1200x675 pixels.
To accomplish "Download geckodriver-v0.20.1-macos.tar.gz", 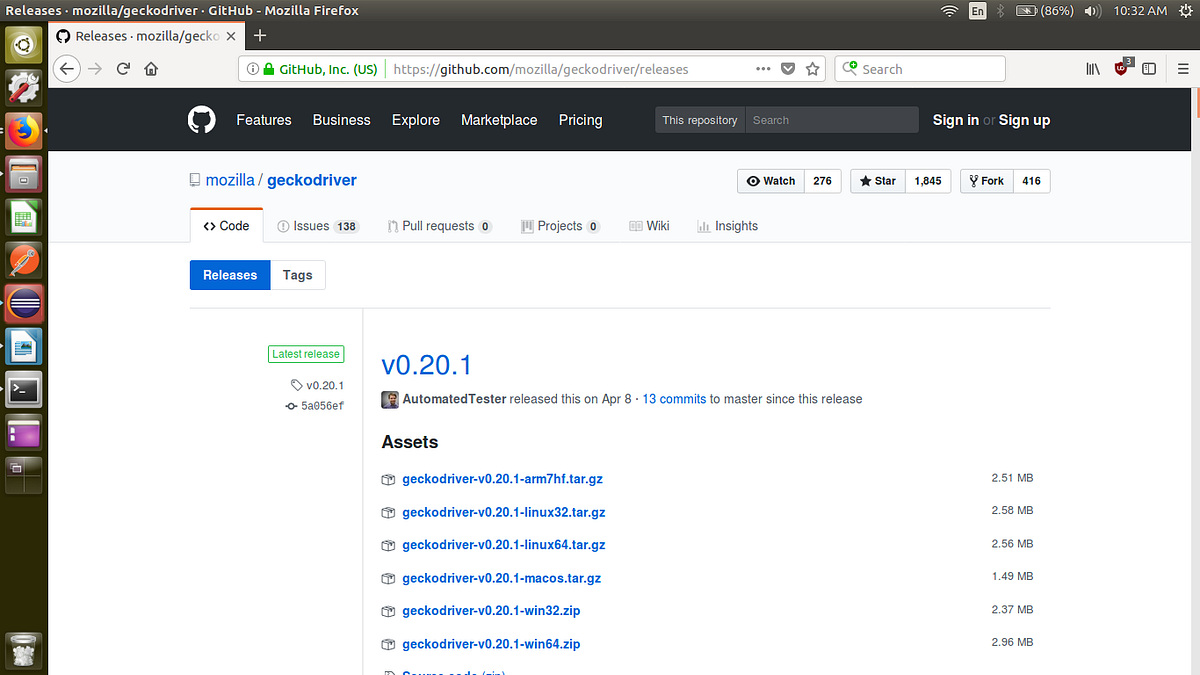I will click(x=502, y=578).
